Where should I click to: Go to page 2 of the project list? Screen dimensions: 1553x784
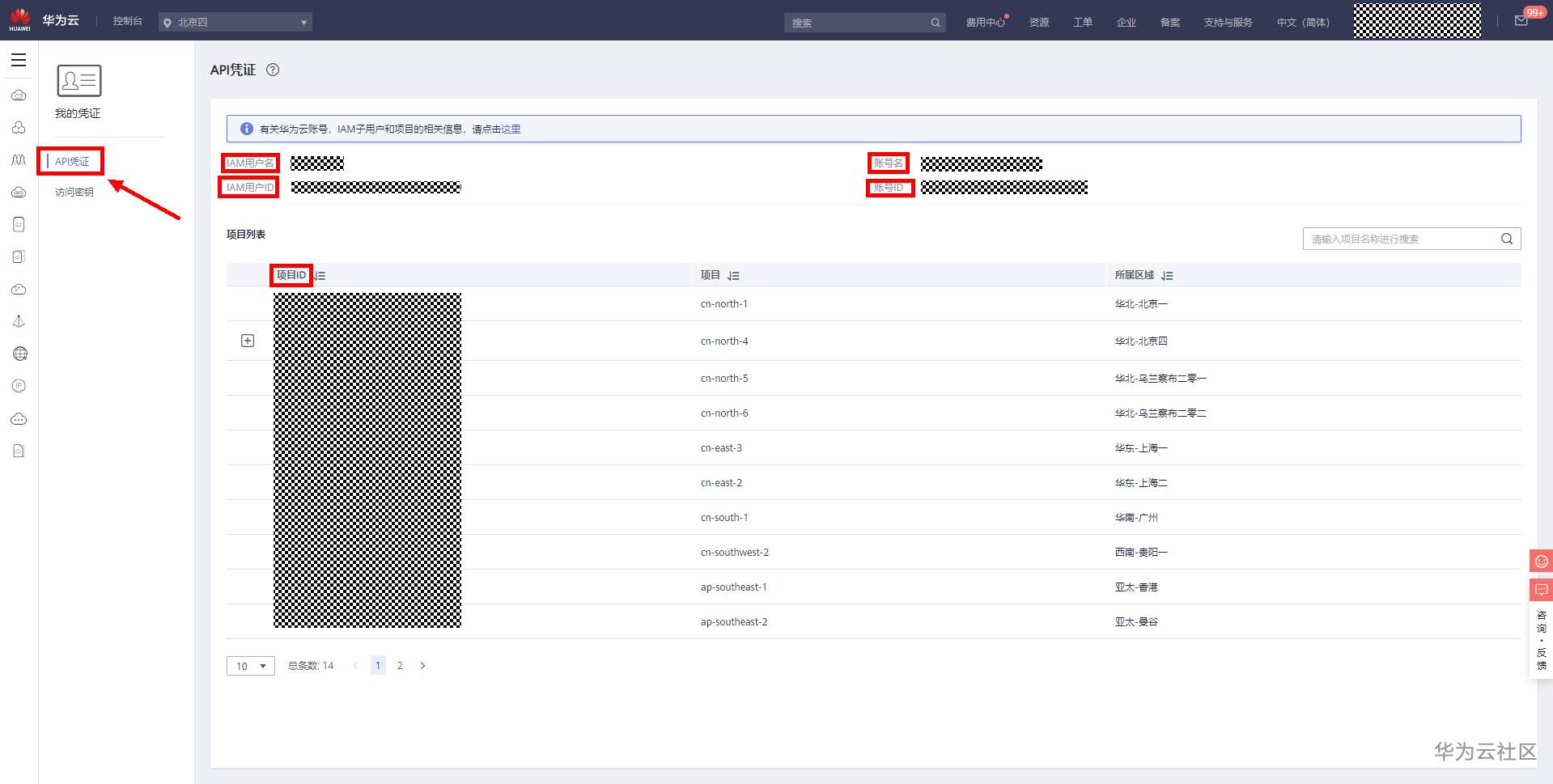(x=400, y=666)
